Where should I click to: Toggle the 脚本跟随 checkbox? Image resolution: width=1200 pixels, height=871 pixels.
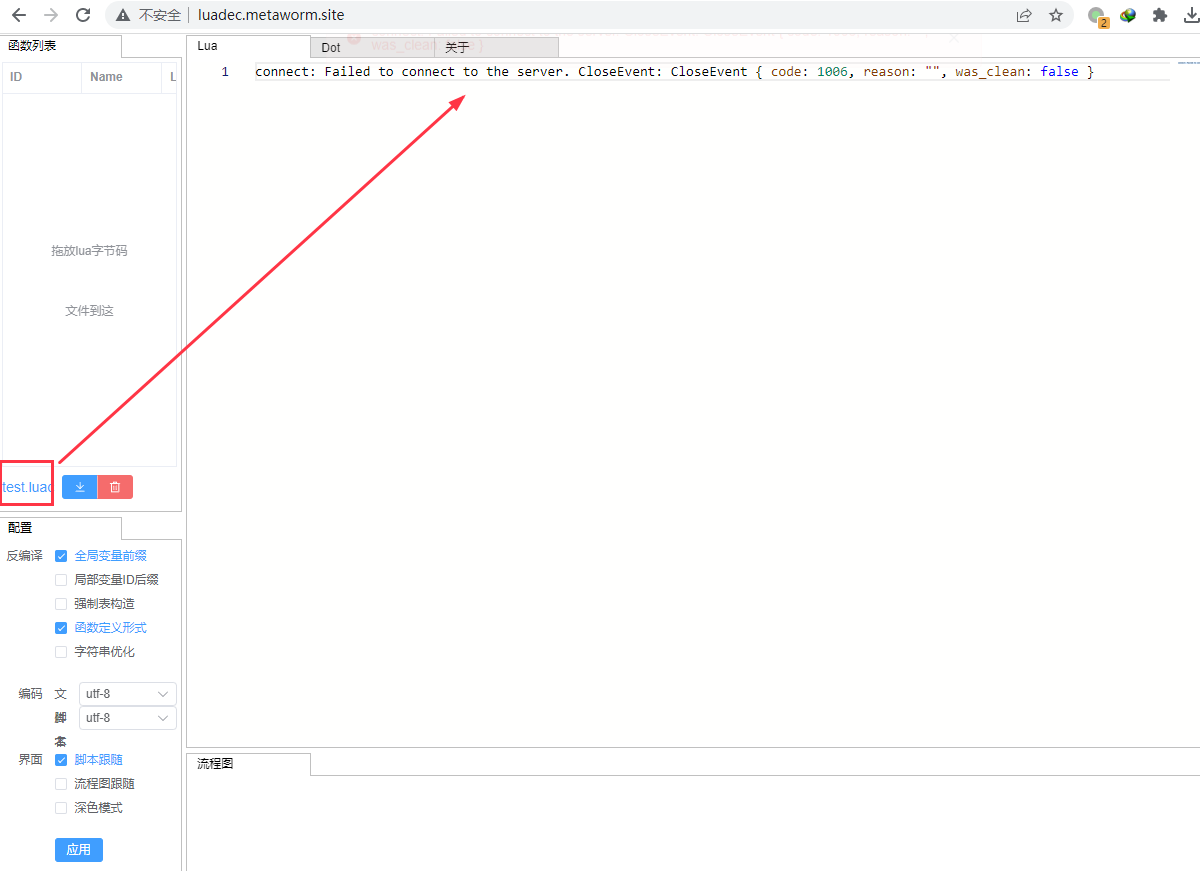pos(61,760)
